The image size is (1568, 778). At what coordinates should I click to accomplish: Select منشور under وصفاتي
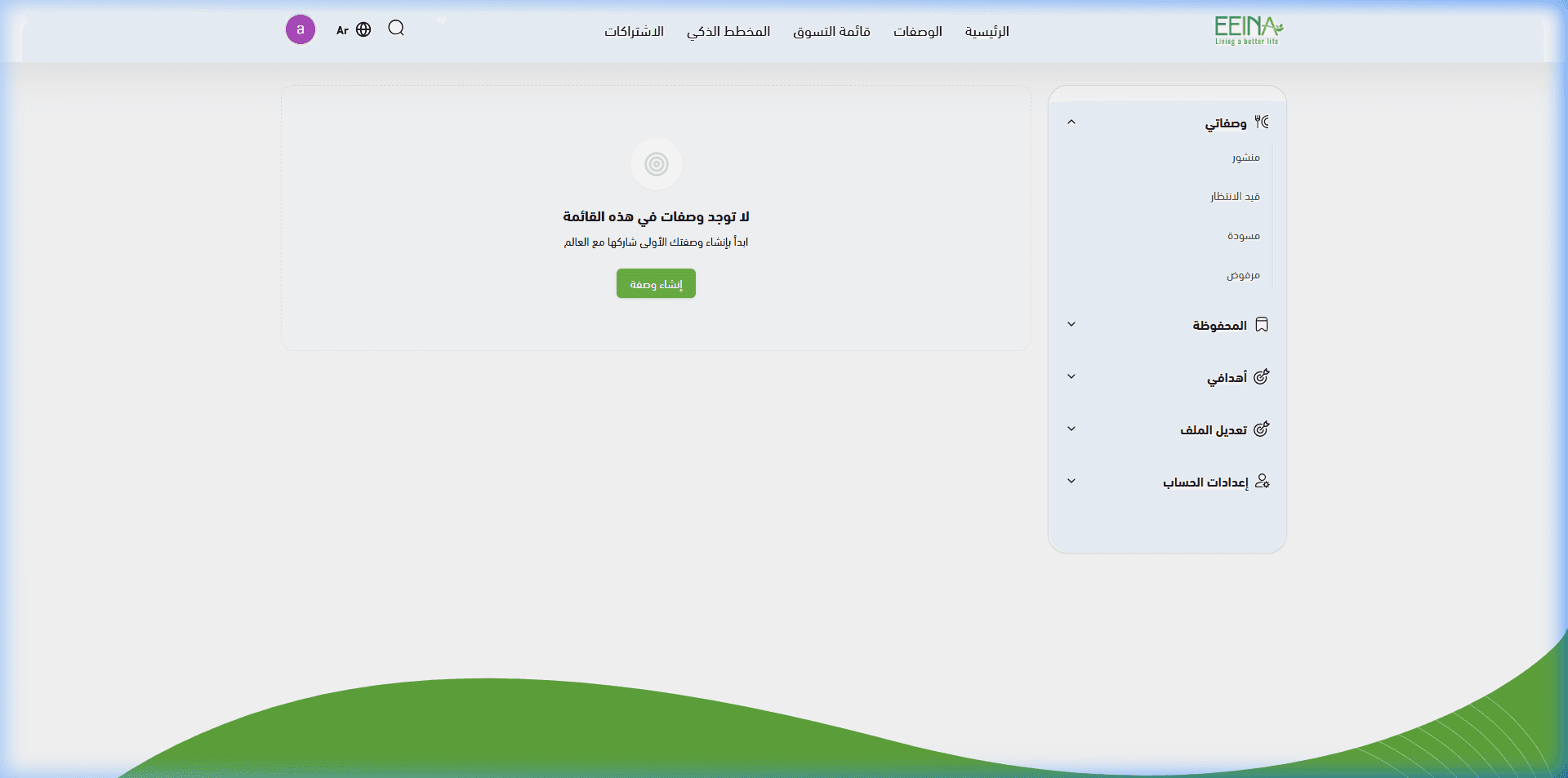click(1245, 158)
